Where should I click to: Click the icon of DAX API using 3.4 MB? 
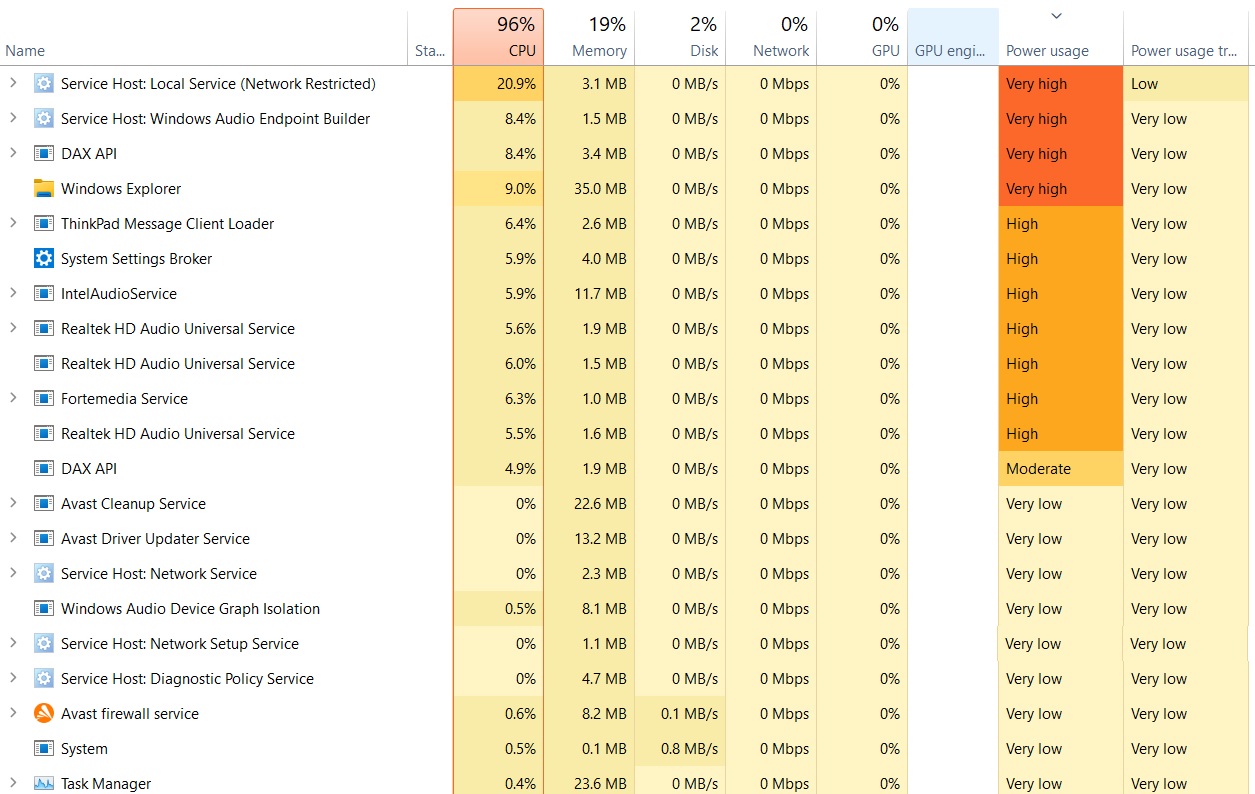tap(43, 154)
